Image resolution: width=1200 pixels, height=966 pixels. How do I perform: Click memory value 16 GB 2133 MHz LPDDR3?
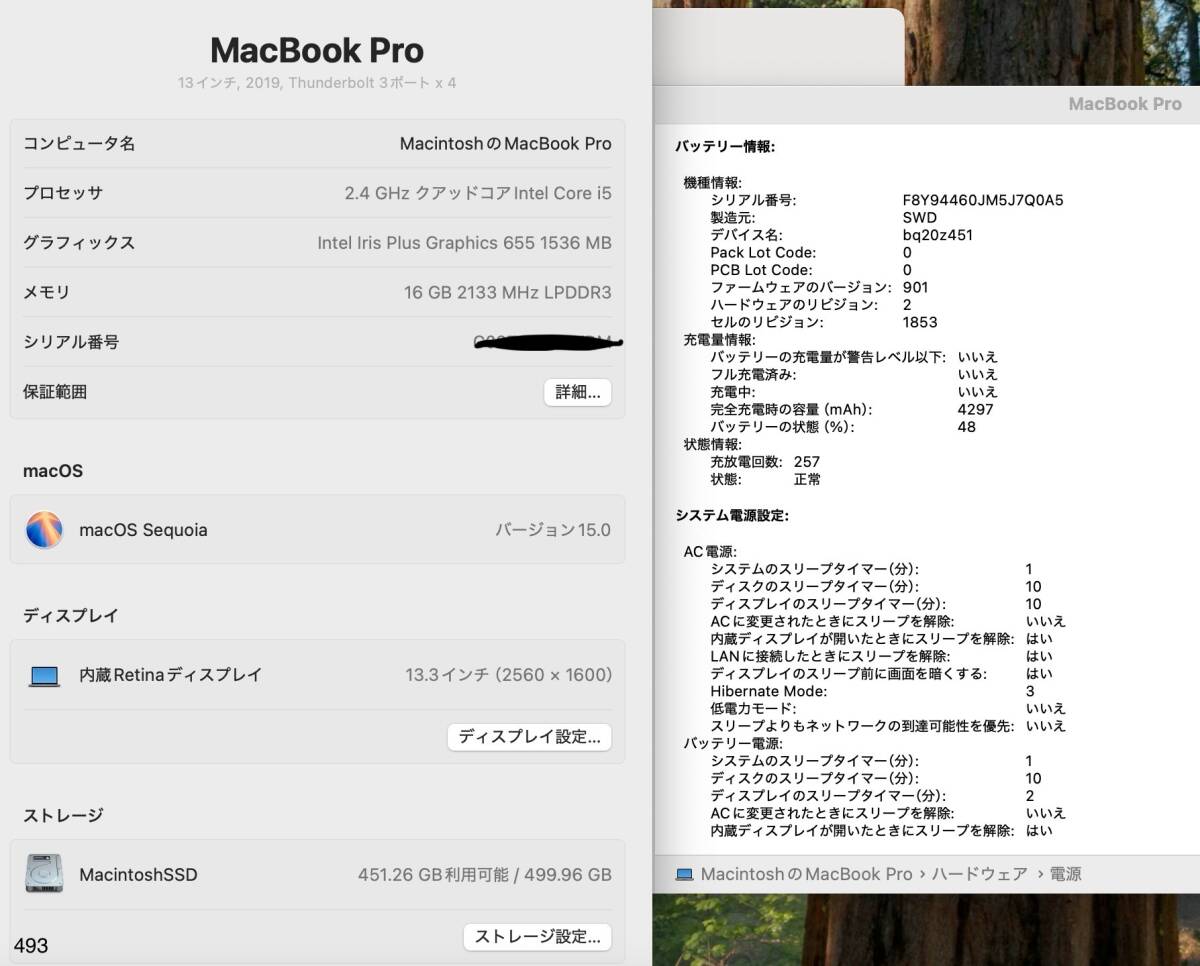507,292
